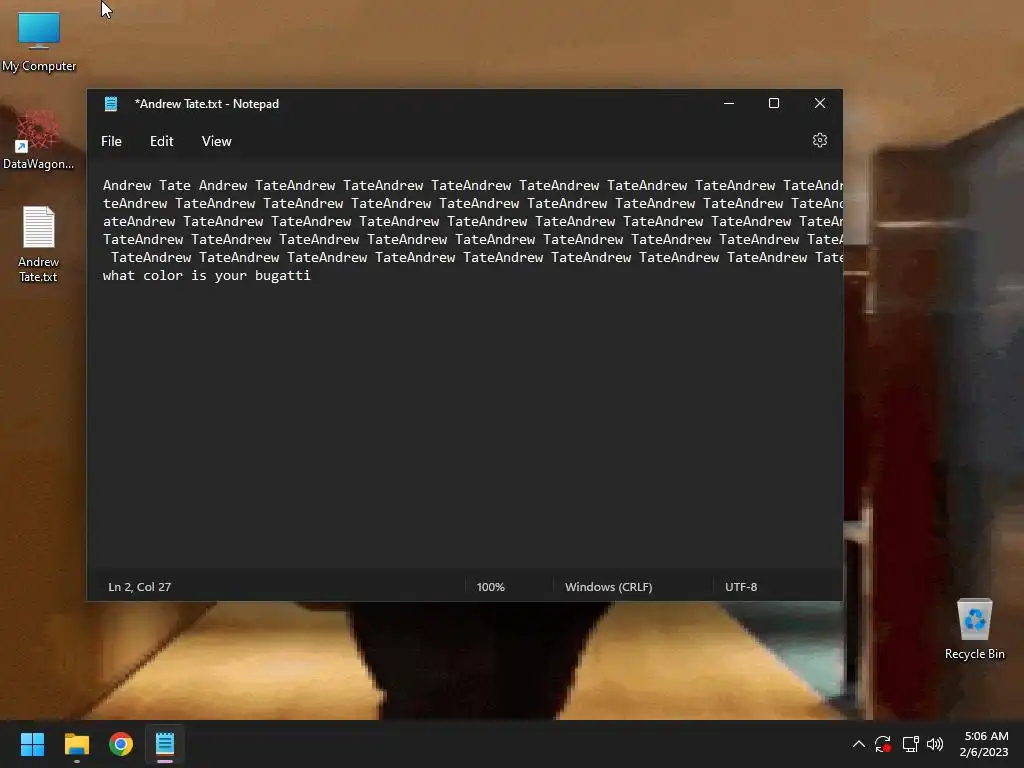Image resolution: width=1024 pixels, height=768 pixels.
Task: Select the Recycle Bin icon
Action: point(974,630)
